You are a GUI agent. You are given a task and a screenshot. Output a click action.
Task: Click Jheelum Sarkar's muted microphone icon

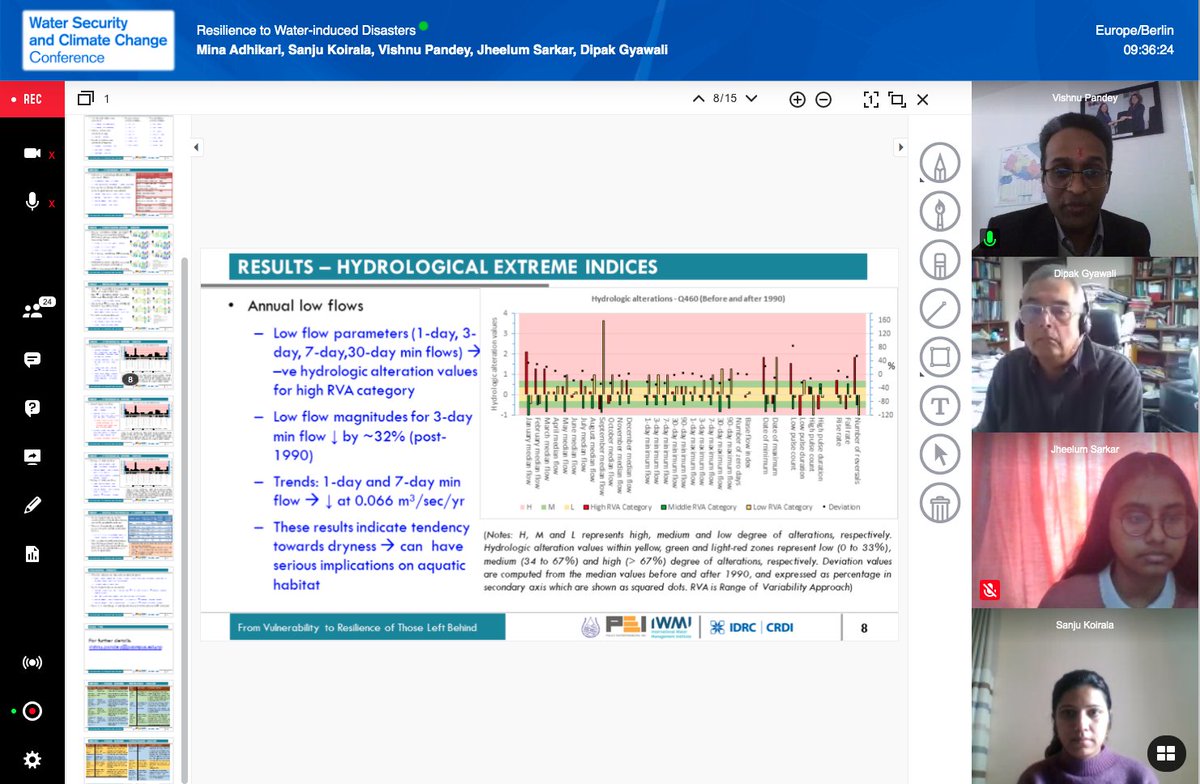pos(989,589)
